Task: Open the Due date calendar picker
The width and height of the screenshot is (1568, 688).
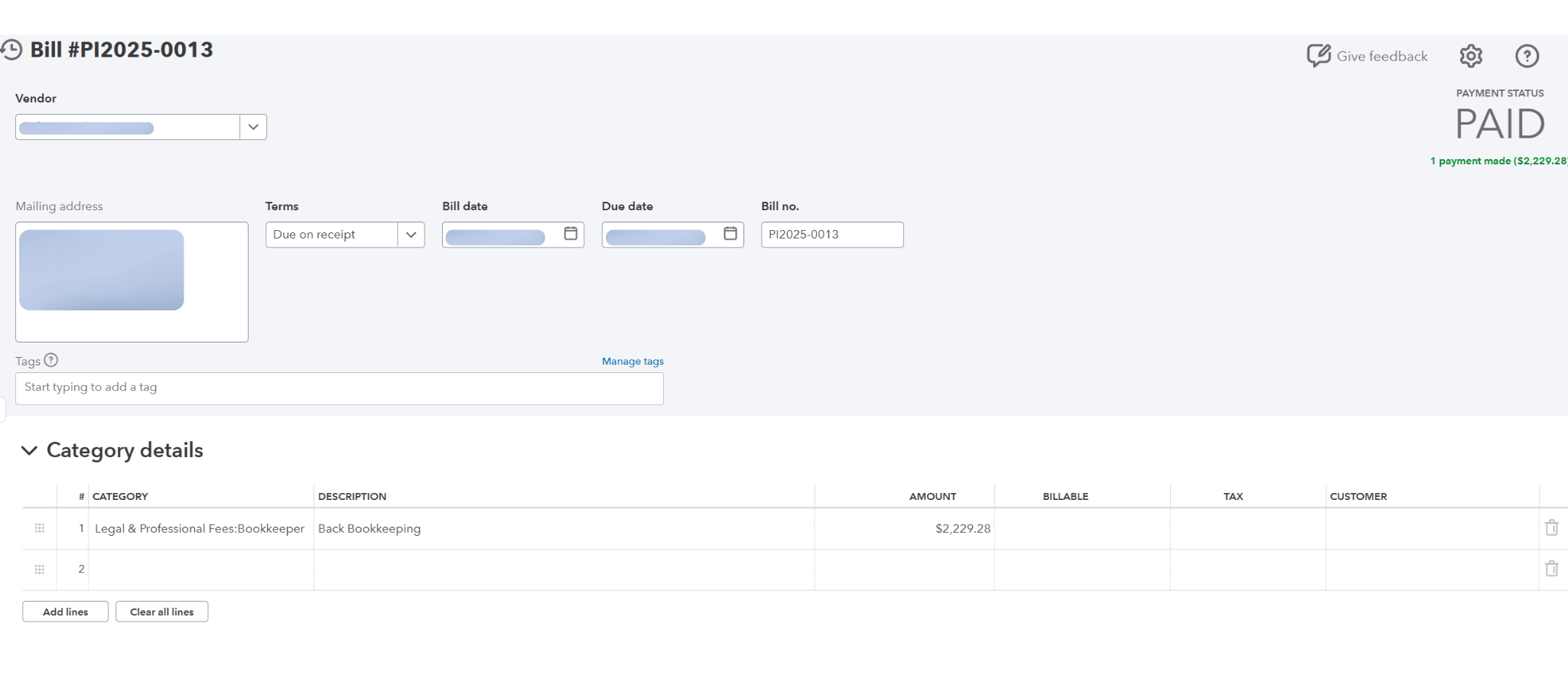Action: pyautogui.click(x=730, y=234)
